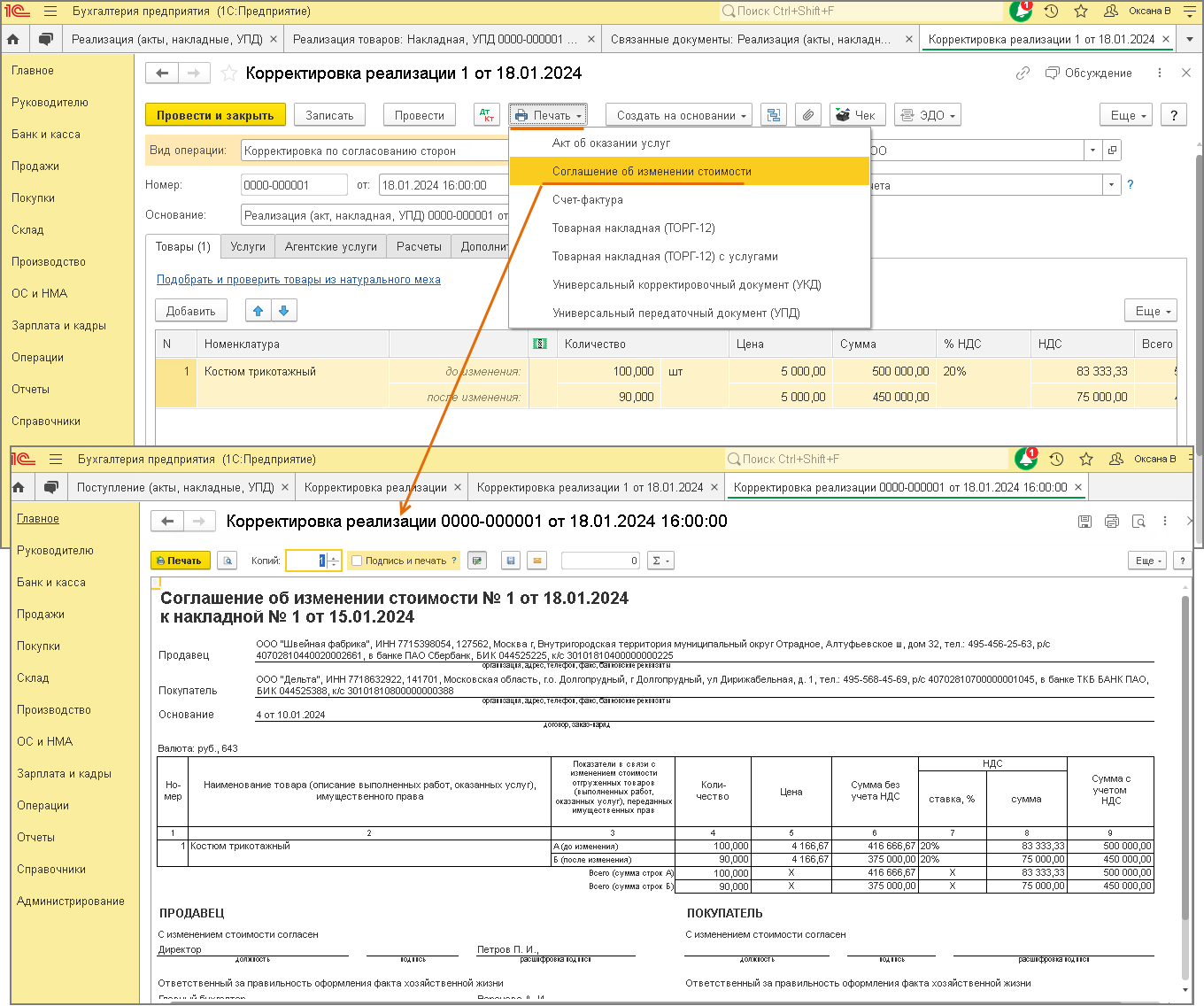Click the green table icon in column header

pos(540,344)
